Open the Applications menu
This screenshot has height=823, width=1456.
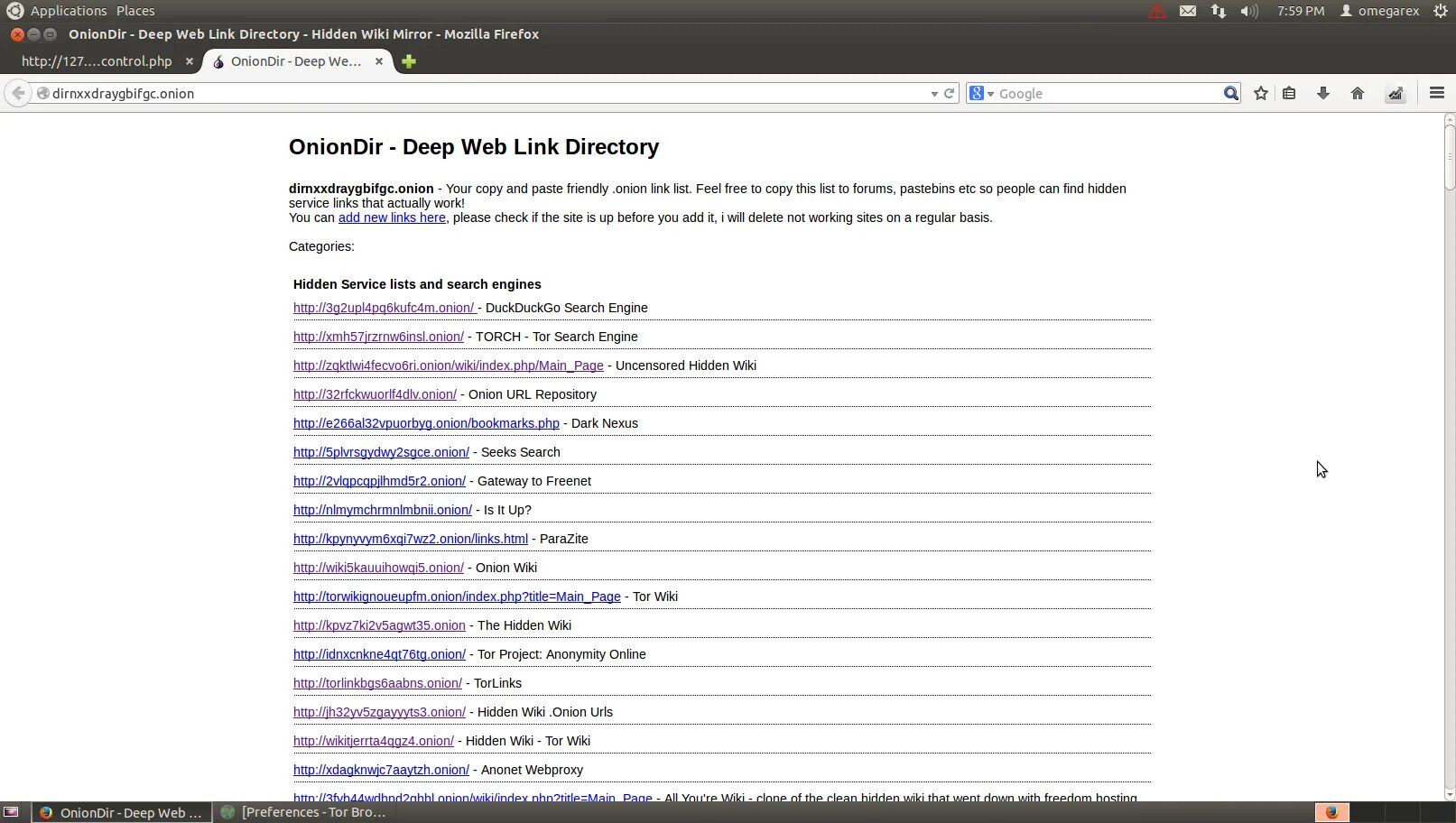(x=69, y=11)
